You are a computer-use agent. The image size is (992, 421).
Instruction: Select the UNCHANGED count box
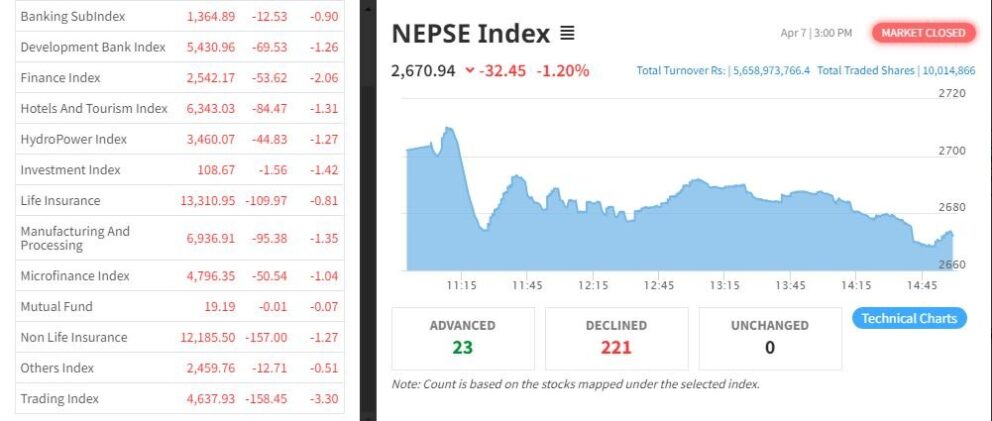[770, 338]
